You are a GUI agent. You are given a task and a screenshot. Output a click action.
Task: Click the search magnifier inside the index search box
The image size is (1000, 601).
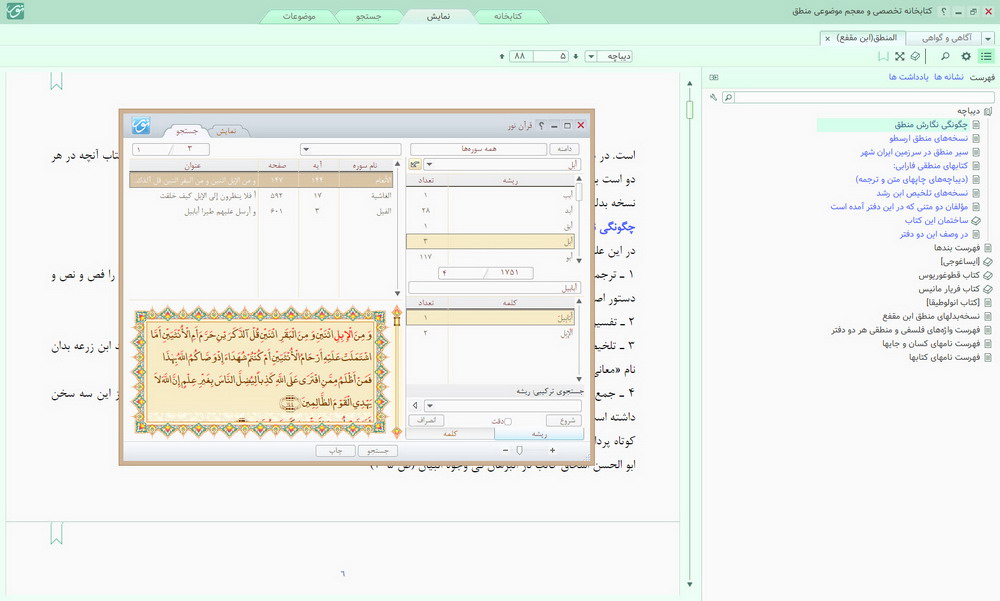click(728, 97)
